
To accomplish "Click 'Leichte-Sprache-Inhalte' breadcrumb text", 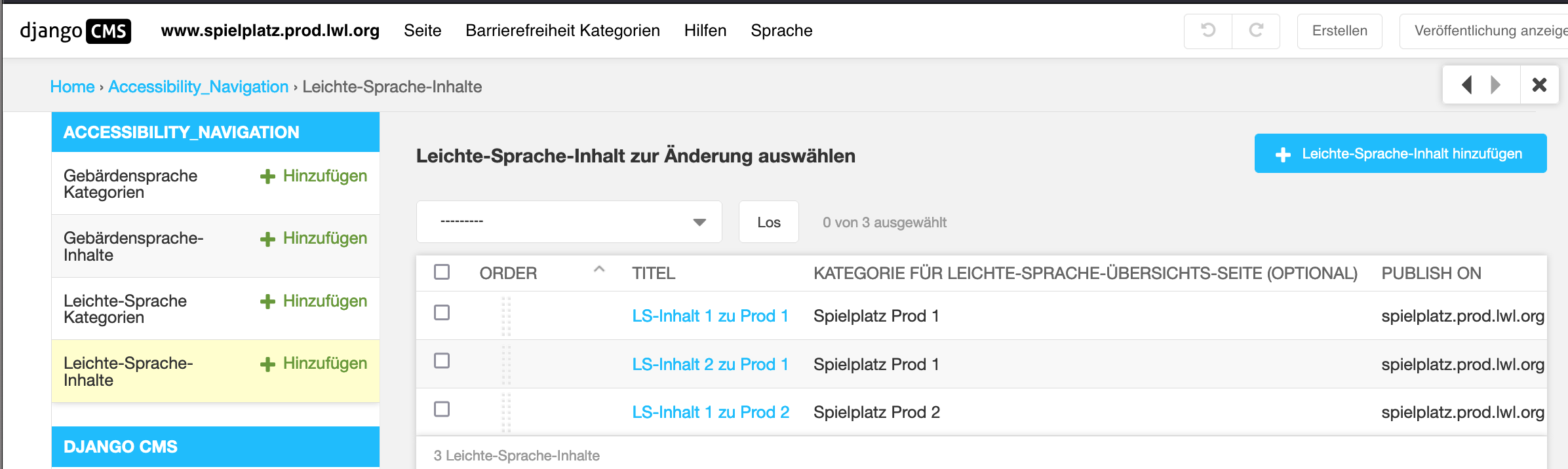I will pos(392,86).
